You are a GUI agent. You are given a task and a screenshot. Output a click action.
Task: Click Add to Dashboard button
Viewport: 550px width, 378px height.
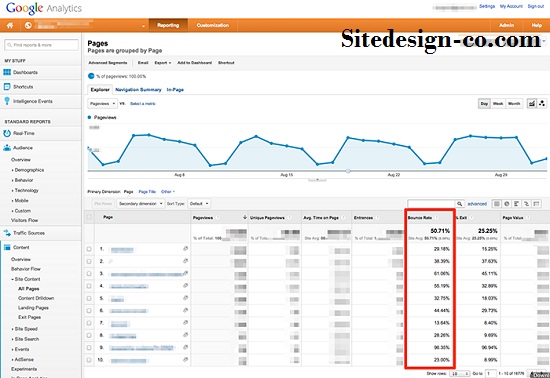point(194,63)
